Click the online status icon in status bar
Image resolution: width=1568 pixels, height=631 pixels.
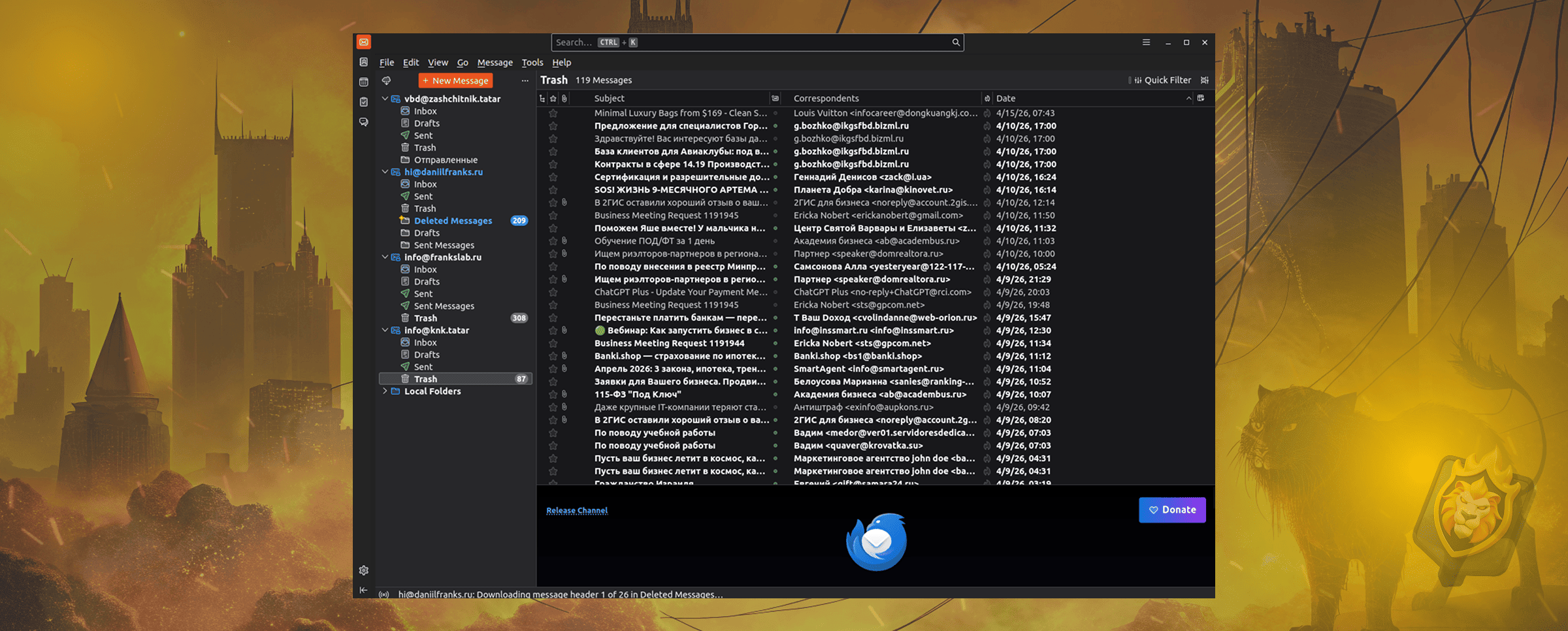(x=384, y=594)
